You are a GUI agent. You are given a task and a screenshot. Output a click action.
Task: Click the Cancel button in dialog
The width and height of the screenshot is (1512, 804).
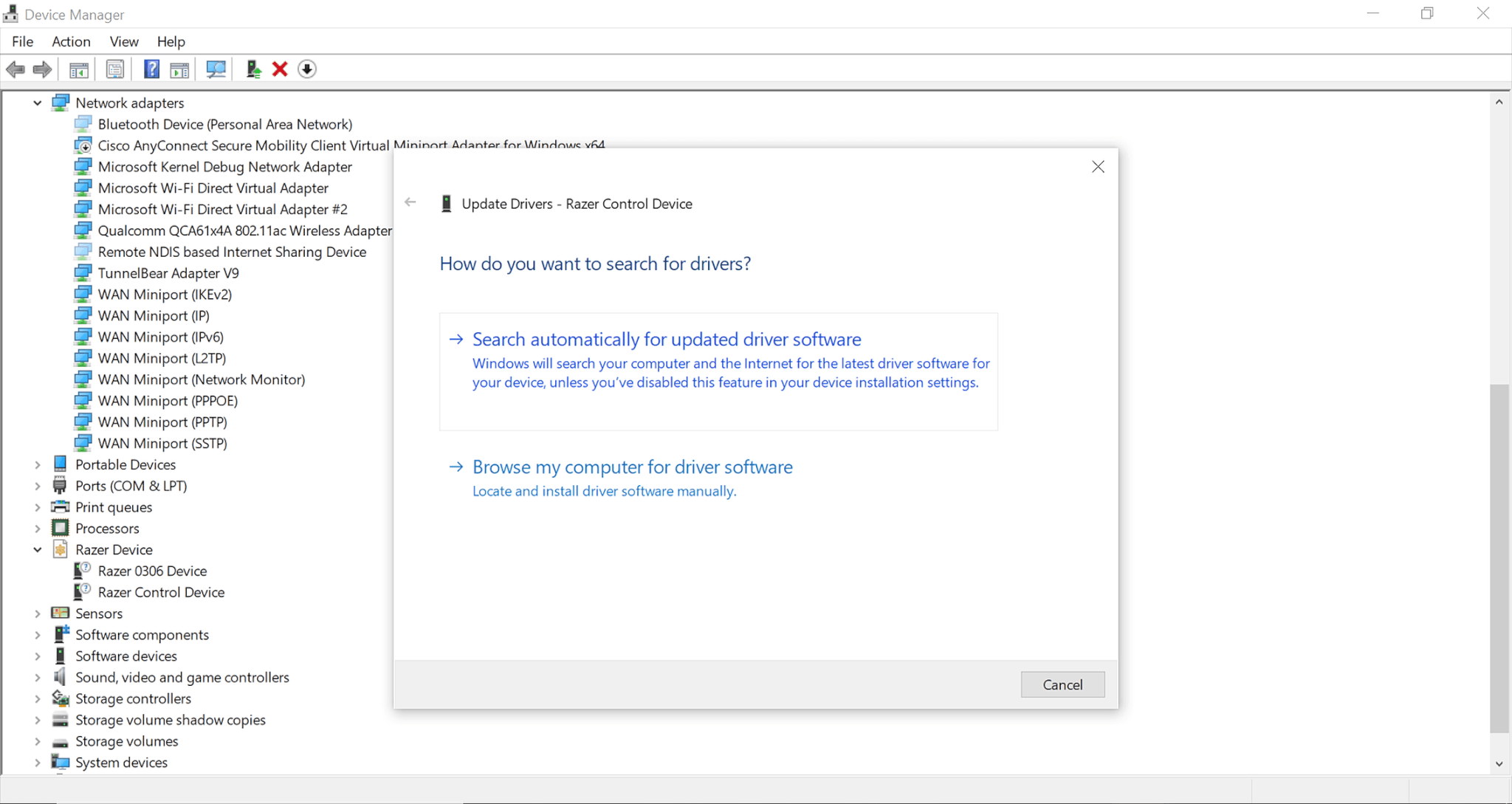tap(1062, 684)
